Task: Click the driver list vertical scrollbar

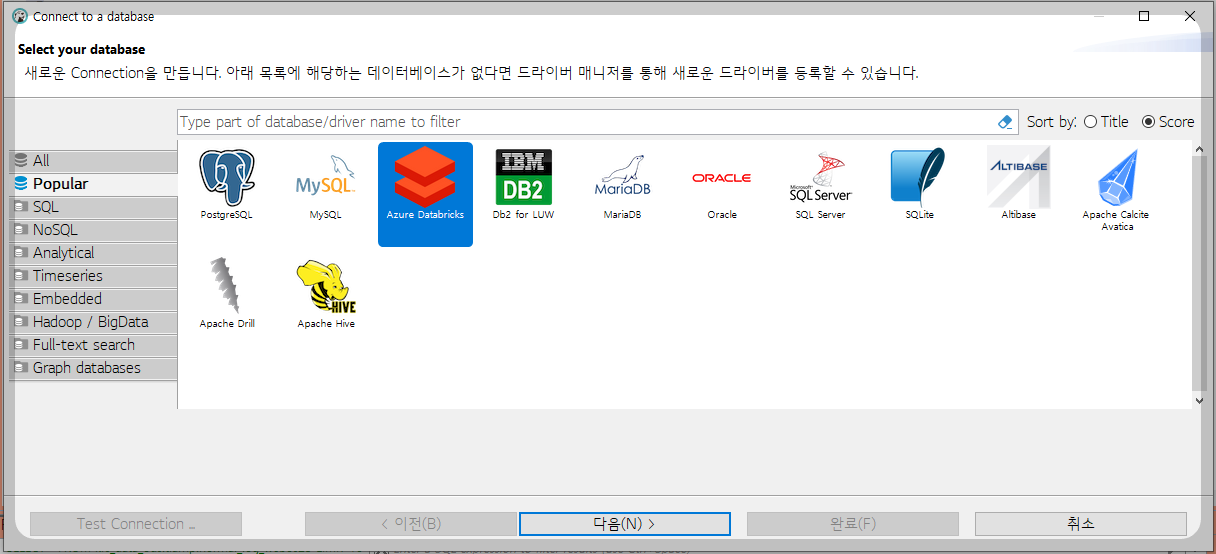Action: (x=1200, y=274)
